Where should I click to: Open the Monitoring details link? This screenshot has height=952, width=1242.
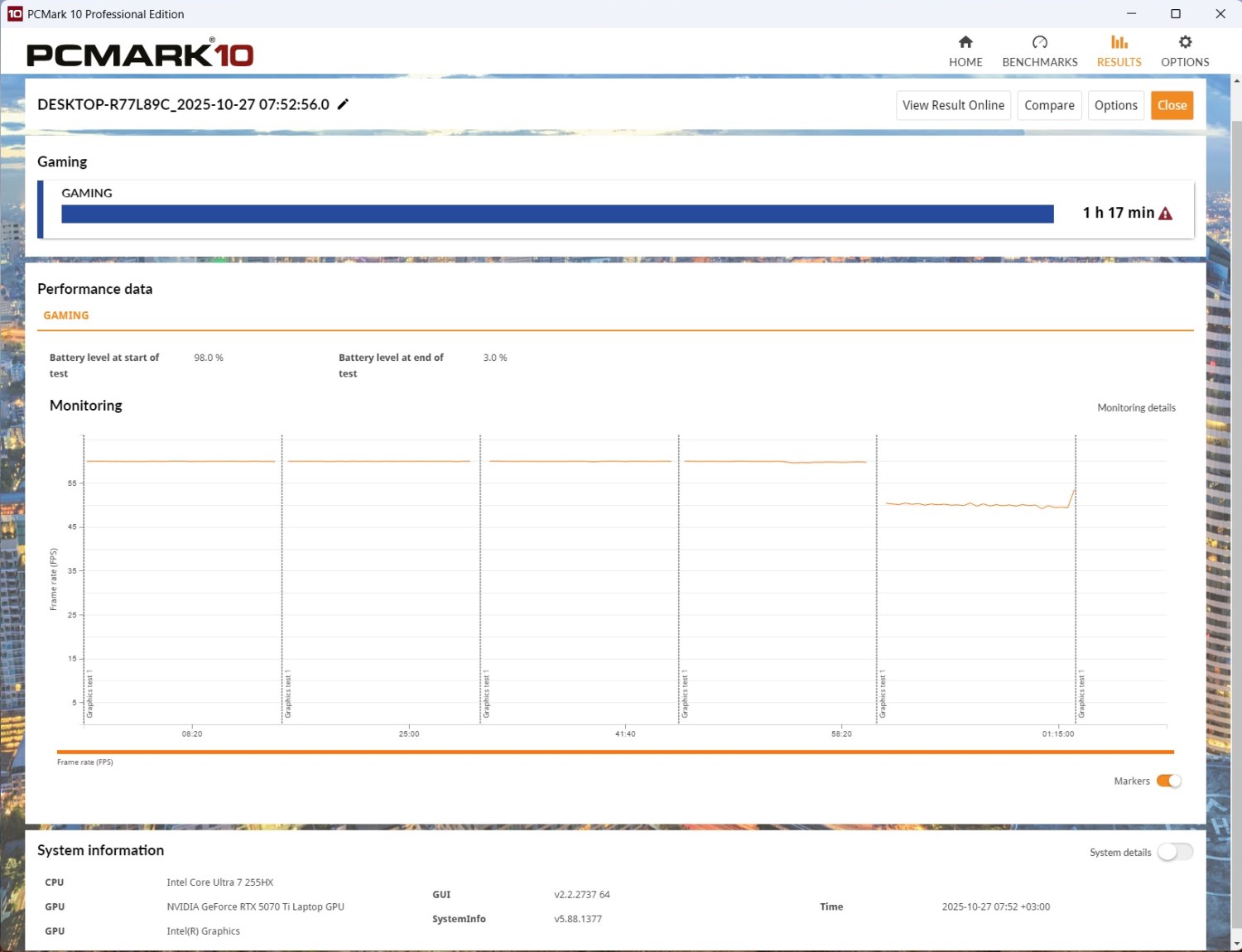(1136, 407)
